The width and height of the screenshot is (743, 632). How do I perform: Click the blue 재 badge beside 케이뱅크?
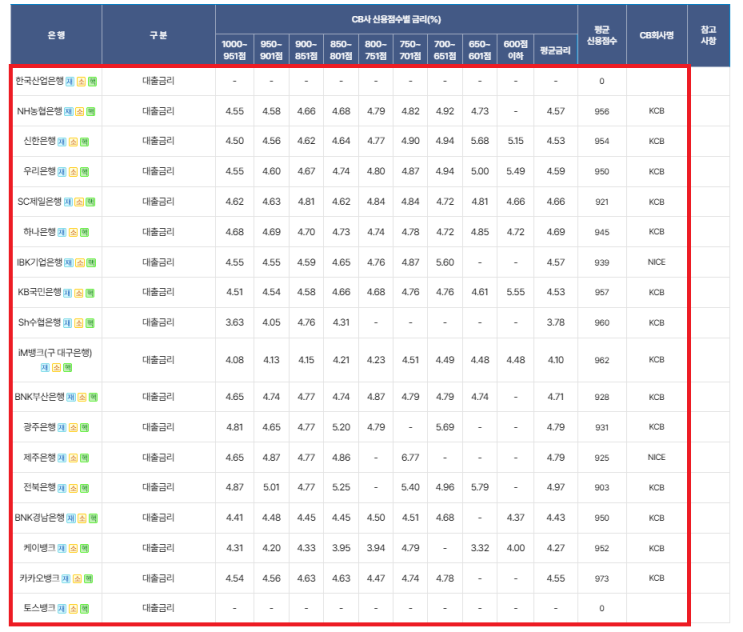pos(62,549)
